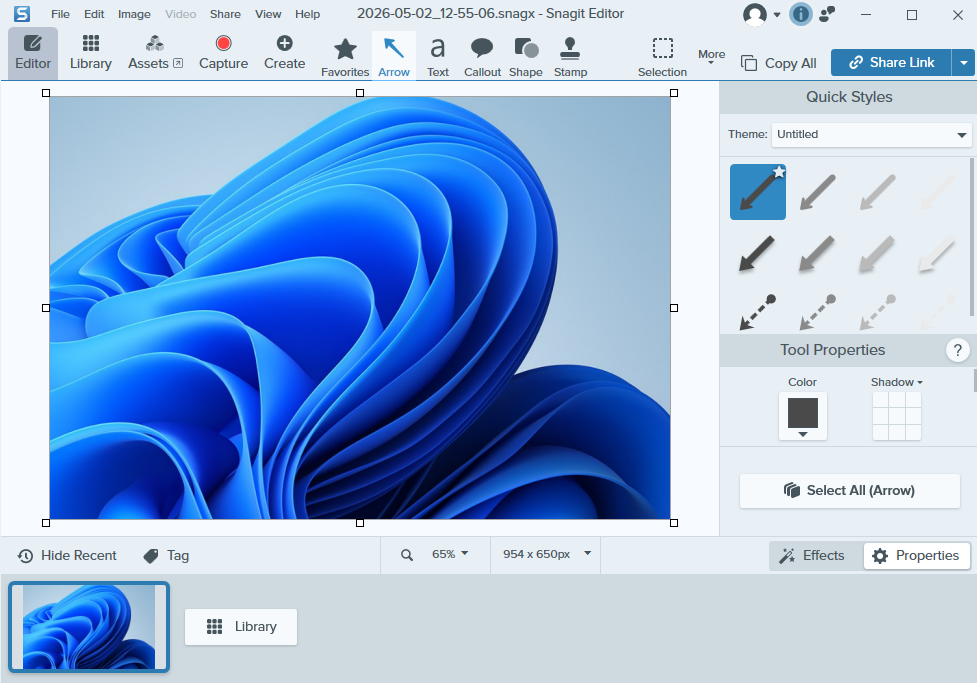The height and width of the screenshot is (683, 977).
Task: Open the Help menu
Action: click(x=307, y=14)
